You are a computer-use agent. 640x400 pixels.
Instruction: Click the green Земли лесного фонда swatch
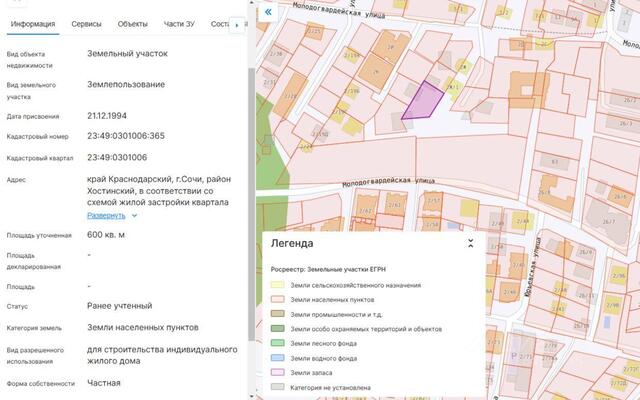(277, 343)
